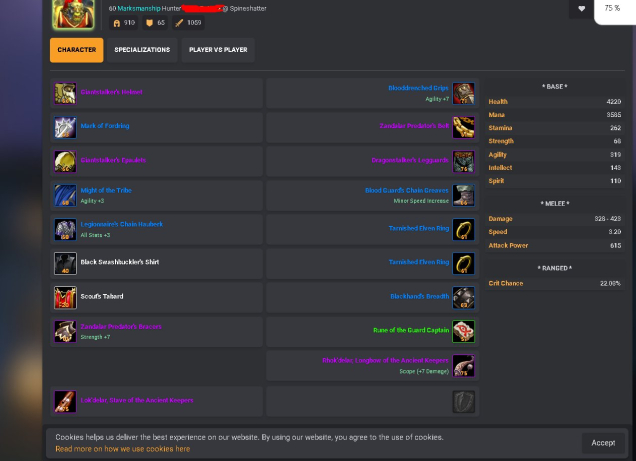Click the Mark of Fordring necklace icon

[65, 127]
